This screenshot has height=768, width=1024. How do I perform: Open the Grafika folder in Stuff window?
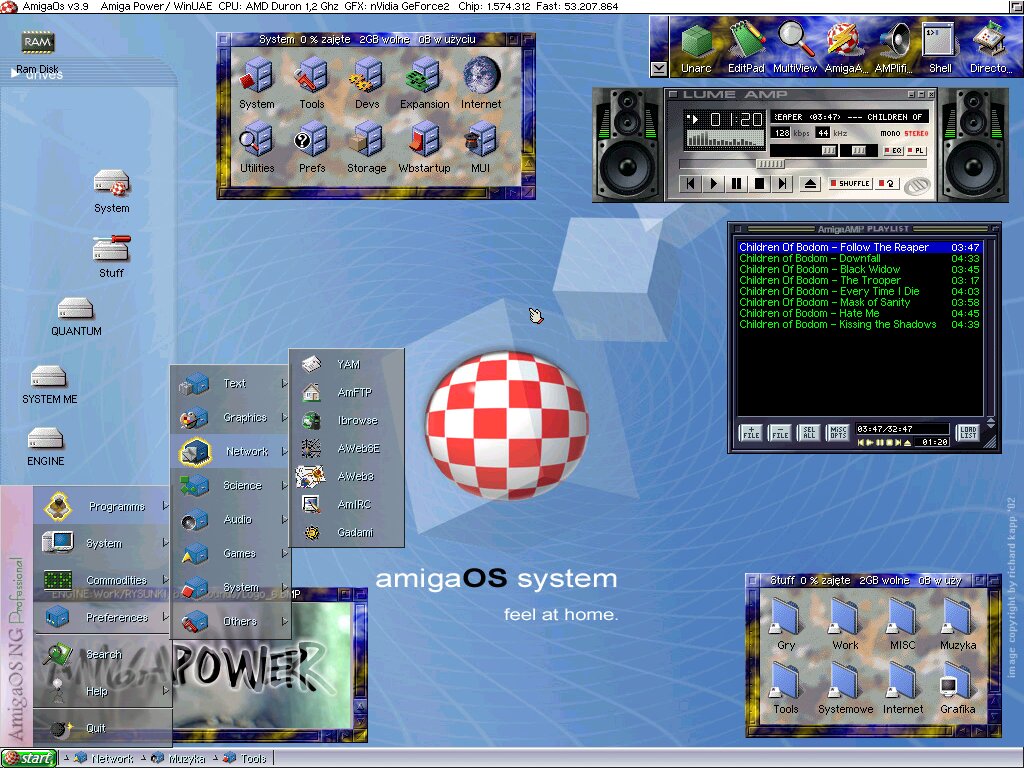[x=958, y=688]
